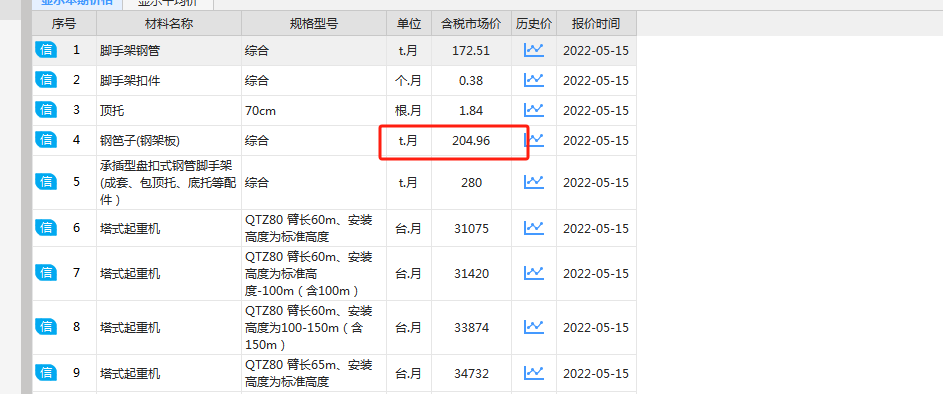Click the price value 0.38
Viewport: 943px width, 394px height.
tap(471, 81)
